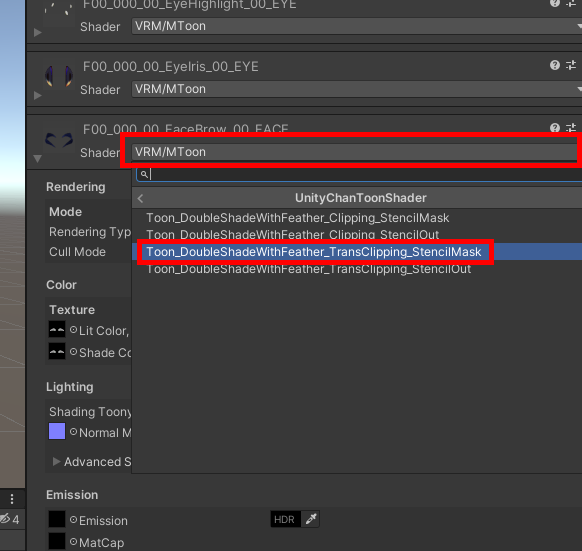582x551 pixels.
Task: Click the F00_000_00_EyeIris_00_EYE material name
Action: pos(171,67)
